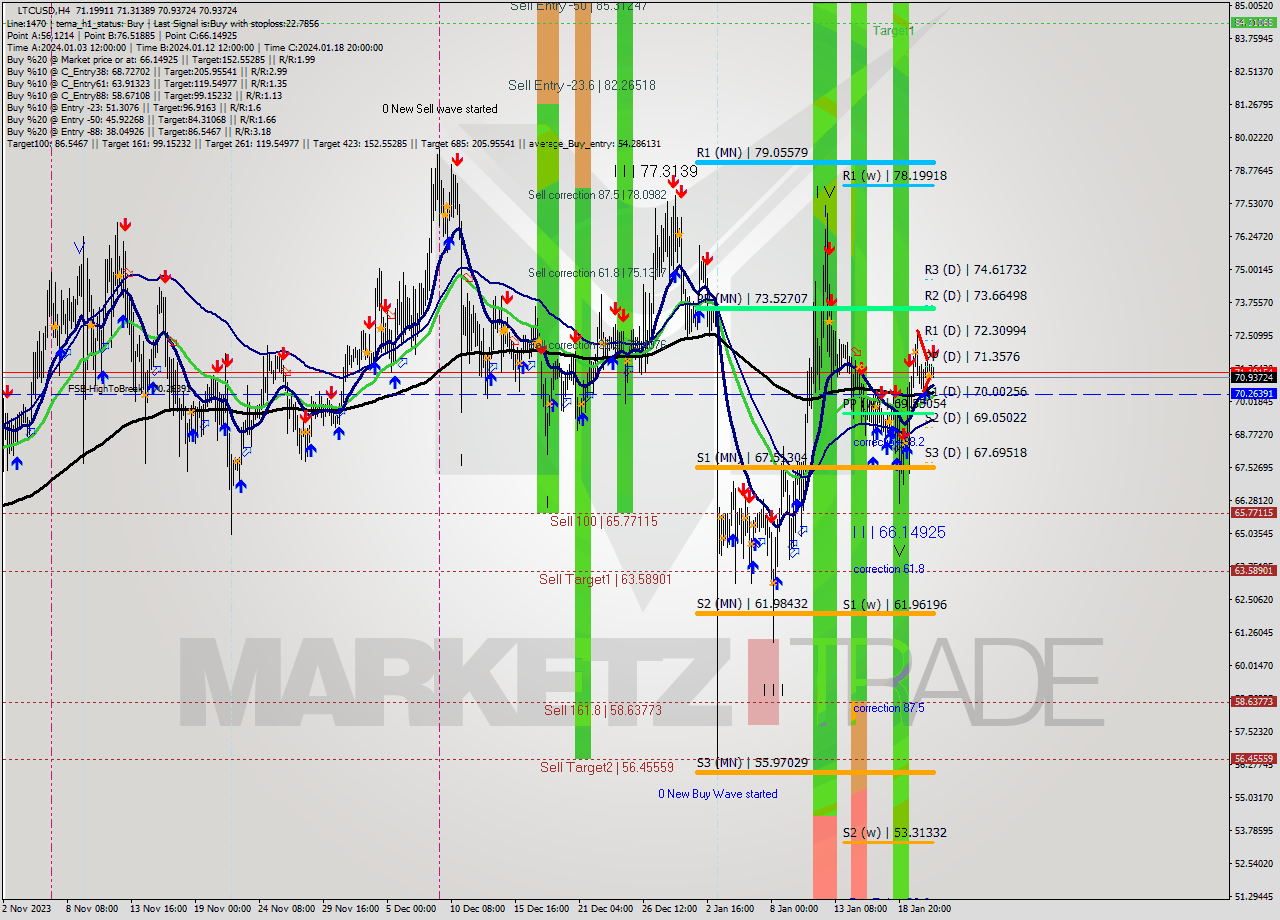1280x920 pixels.
Task: Select the hollow orange arrow icon near the 13 Jan candles
Action: tap(857, 352)
